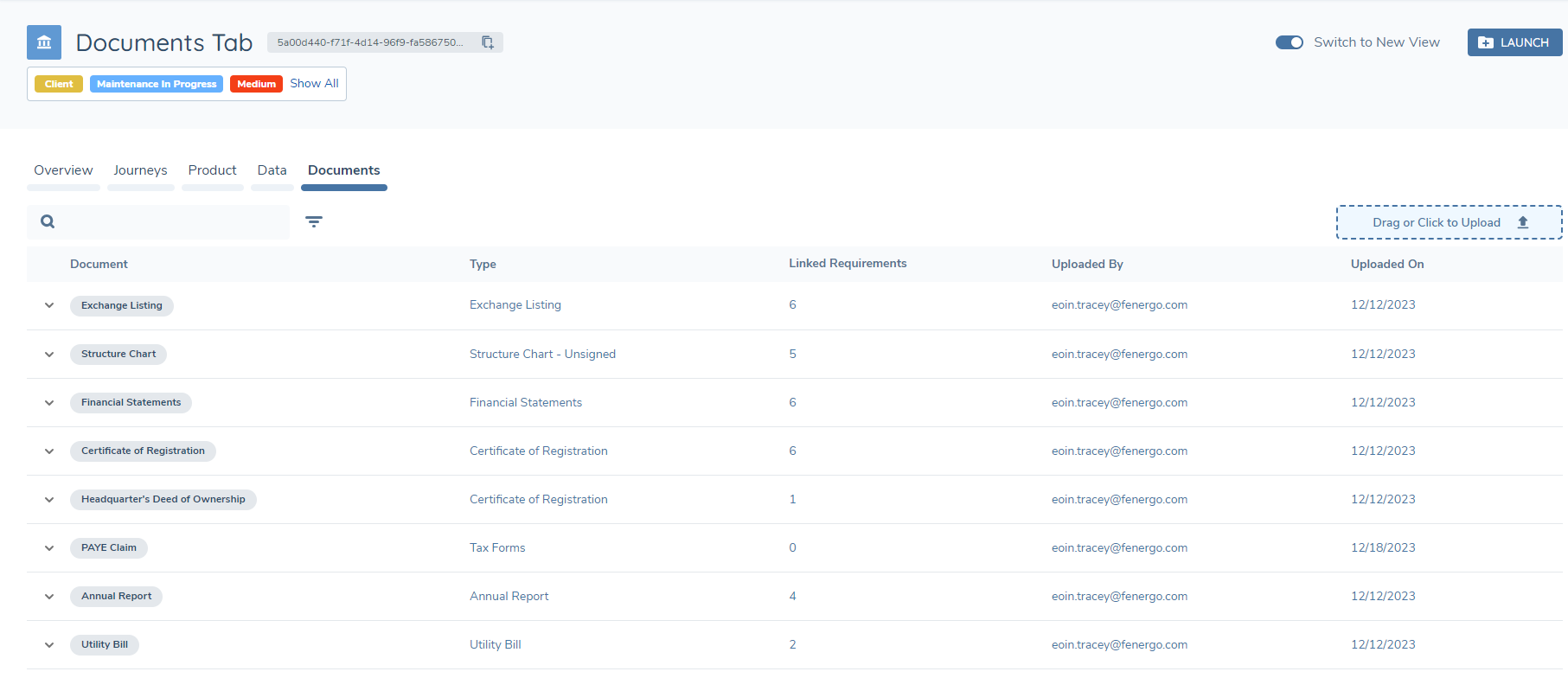Viewport: 1568px width, 678px height.
Task: Click linked requirements count 0 for PAYE Claim
Action: (792, 547)
